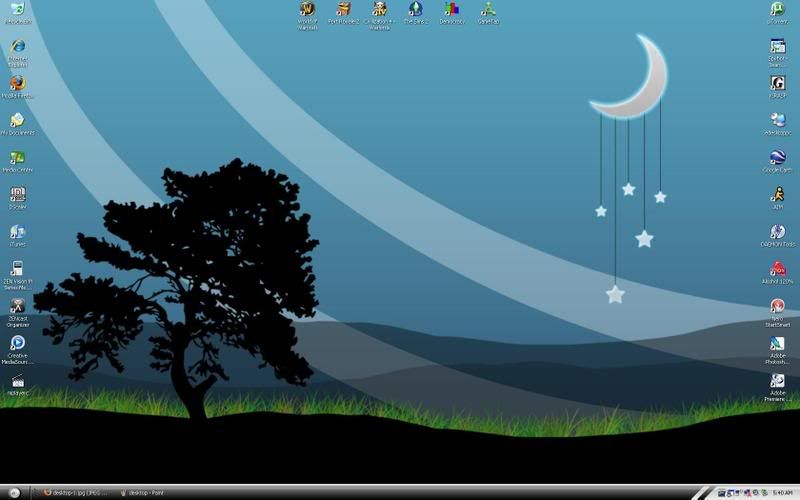
Task: Open Civilization IV Warlords shortcut
Action: point(379,10)
